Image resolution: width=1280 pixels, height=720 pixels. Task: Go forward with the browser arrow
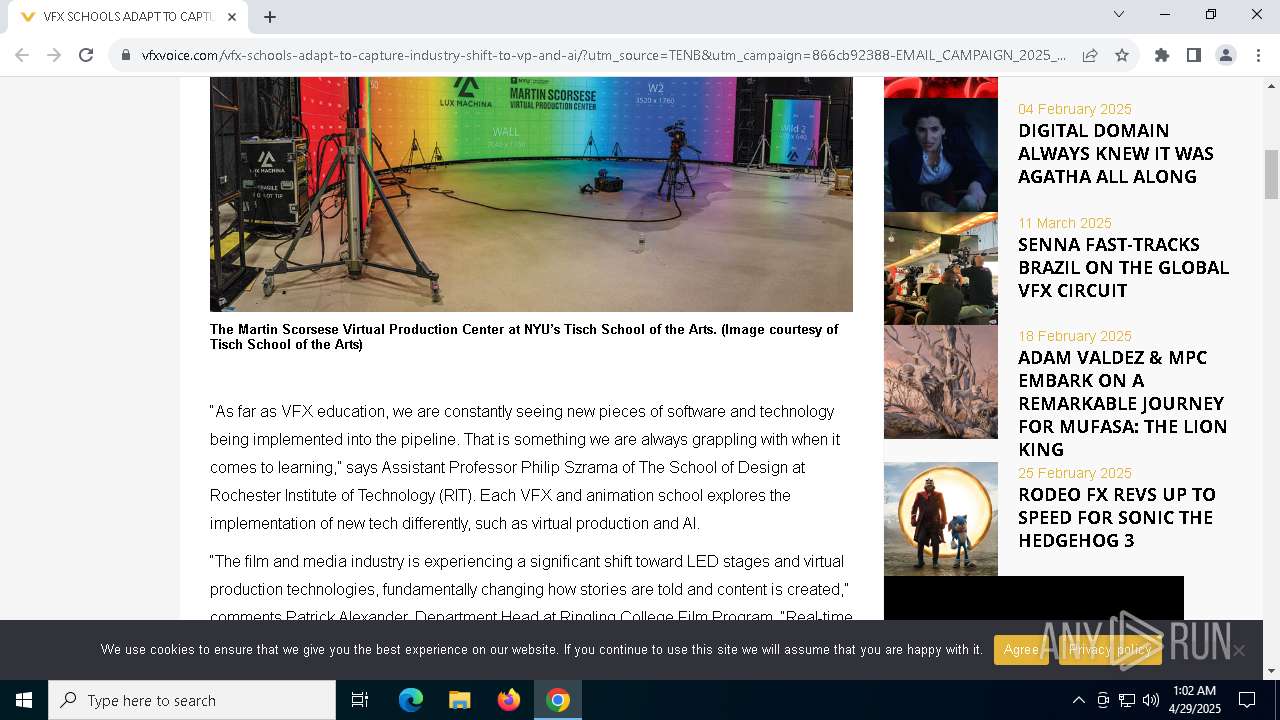[54, 55]
